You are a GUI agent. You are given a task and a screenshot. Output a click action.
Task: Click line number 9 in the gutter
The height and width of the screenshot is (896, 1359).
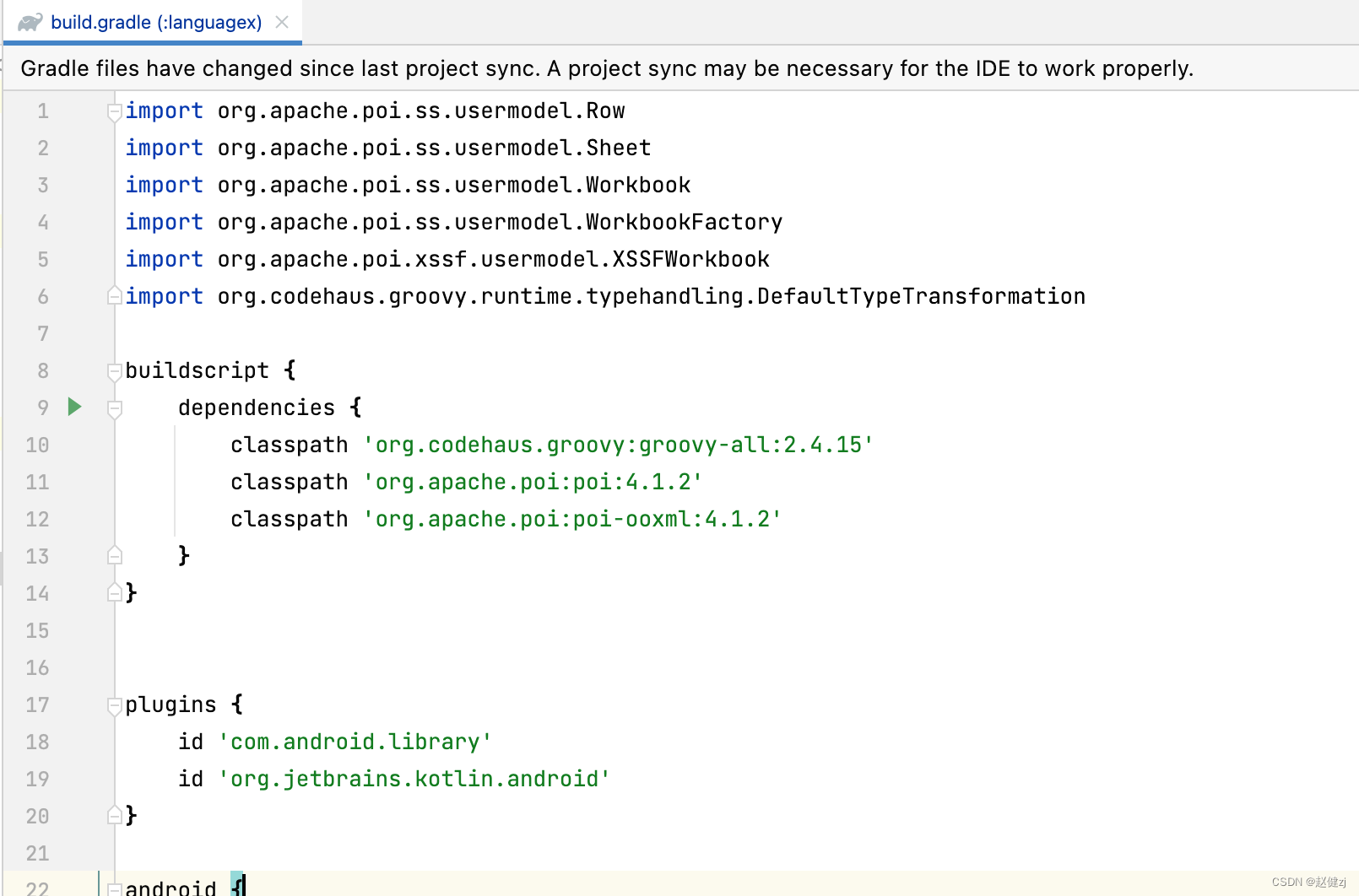point(43,408)
